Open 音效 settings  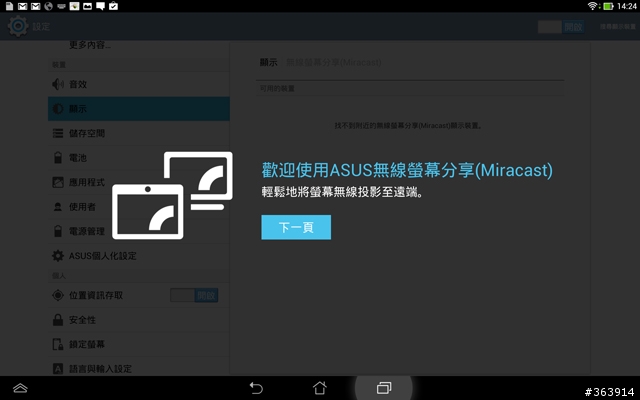tap(139, 84)
